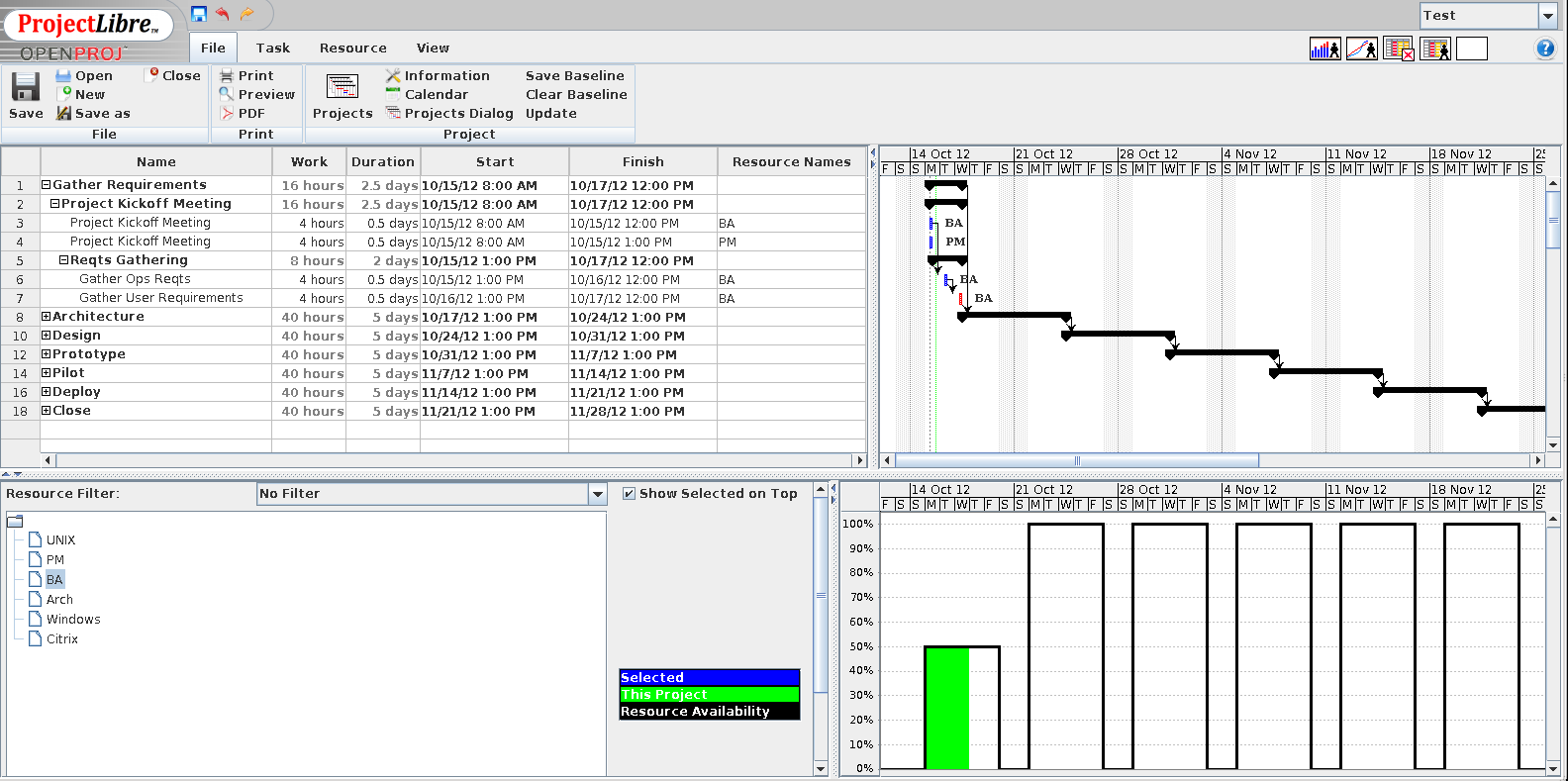Click the black Resource Availability legend swatch
This screenshot has height=781, width=1568.
click(x=709, y=711)
